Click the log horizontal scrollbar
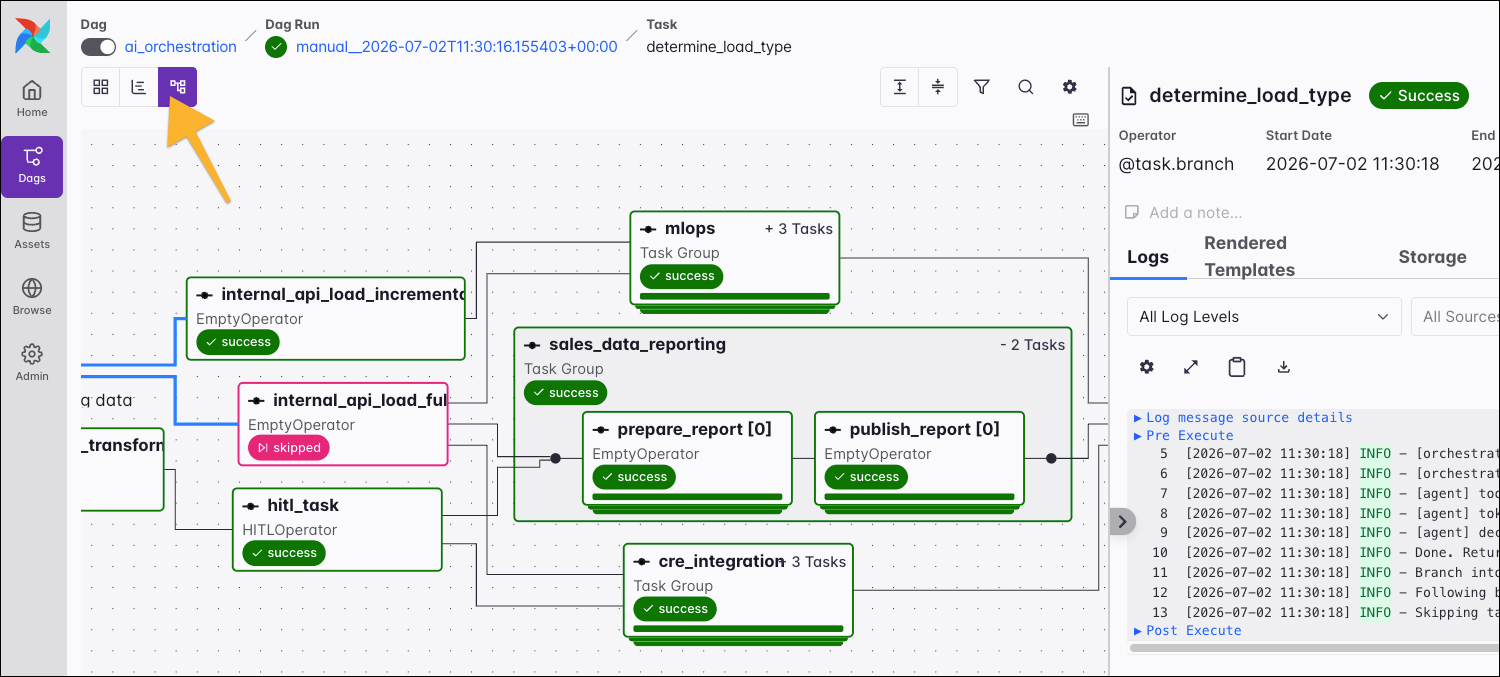 1314,648
